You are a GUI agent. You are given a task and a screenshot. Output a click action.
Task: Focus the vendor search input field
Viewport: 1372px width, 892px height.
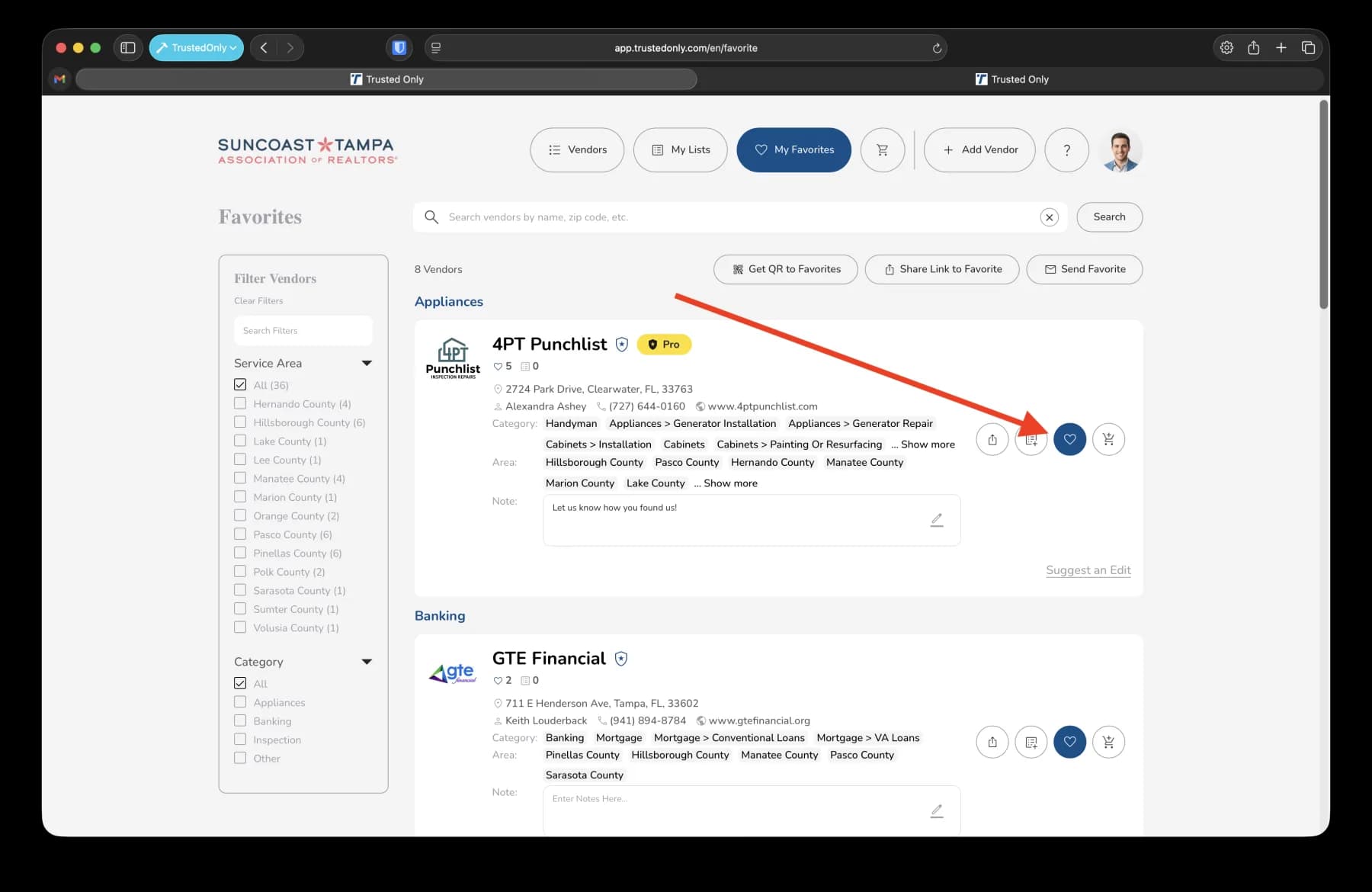click(739, 217)
